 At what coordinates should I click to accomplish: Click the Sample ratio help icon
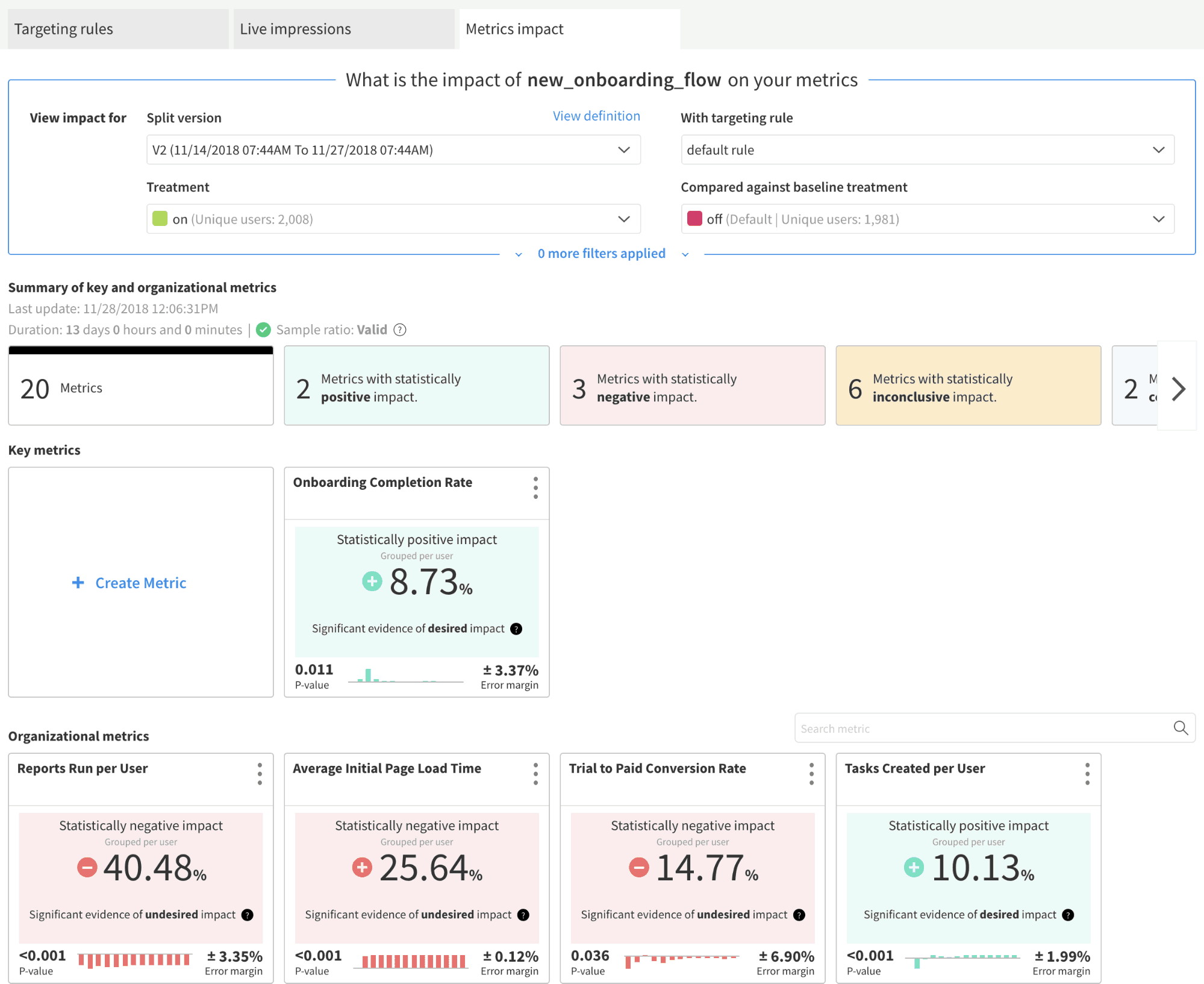(399, 330)
